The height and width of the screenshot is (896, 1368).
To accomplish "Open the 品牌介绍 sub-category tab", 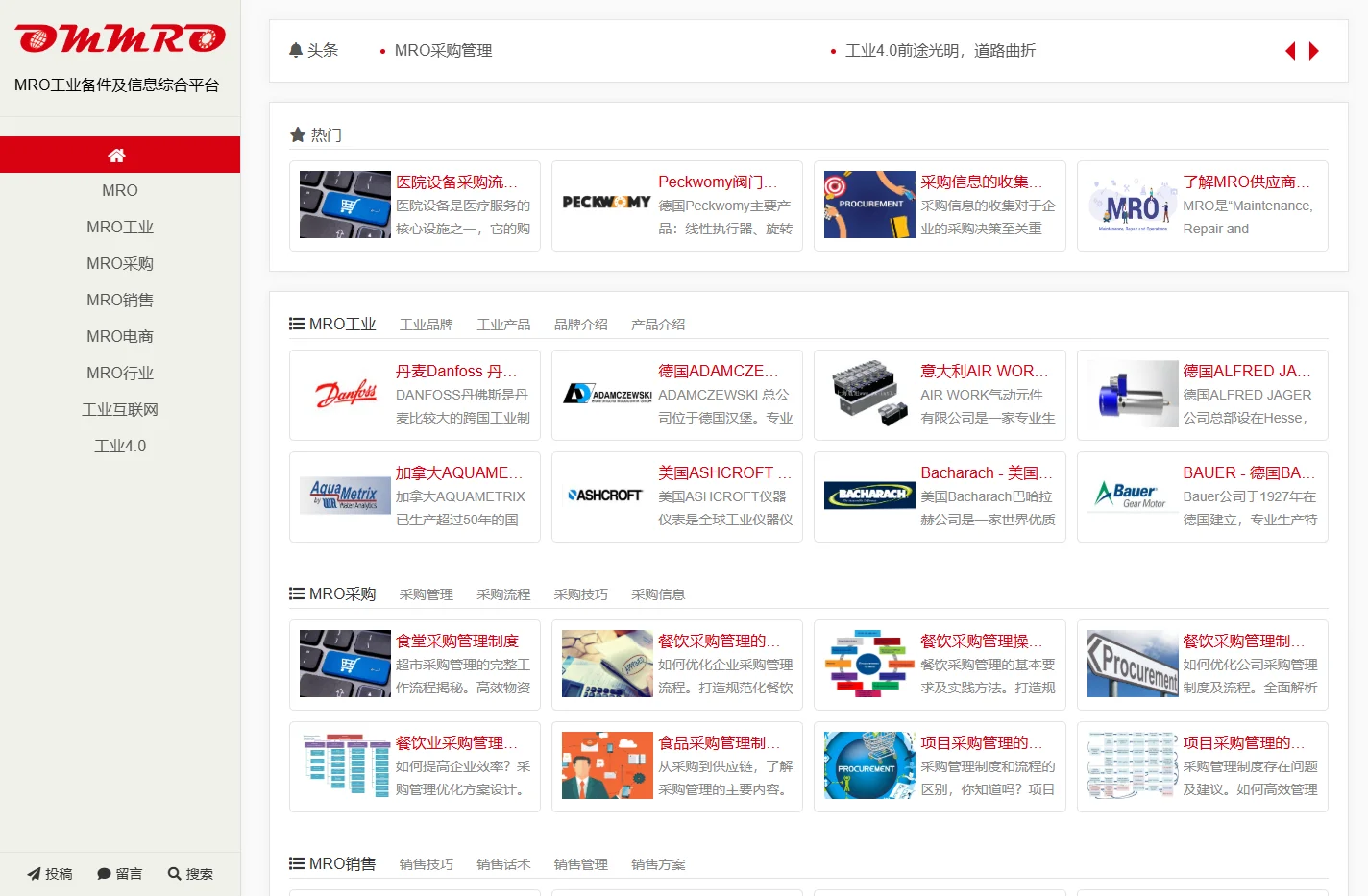I will pos(581,325).
